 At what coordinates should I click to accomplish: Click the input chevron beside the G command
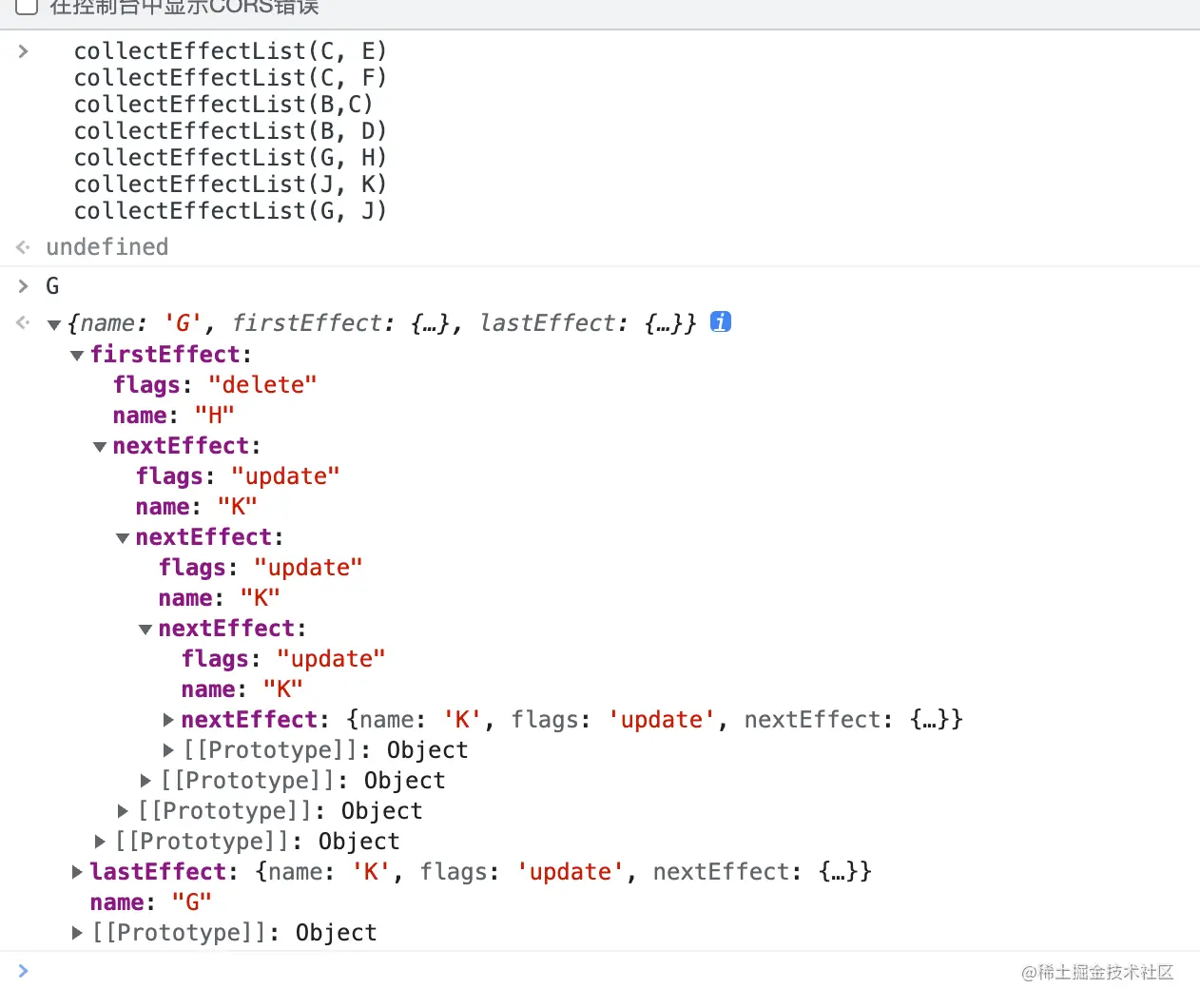(x=24, y=286)
